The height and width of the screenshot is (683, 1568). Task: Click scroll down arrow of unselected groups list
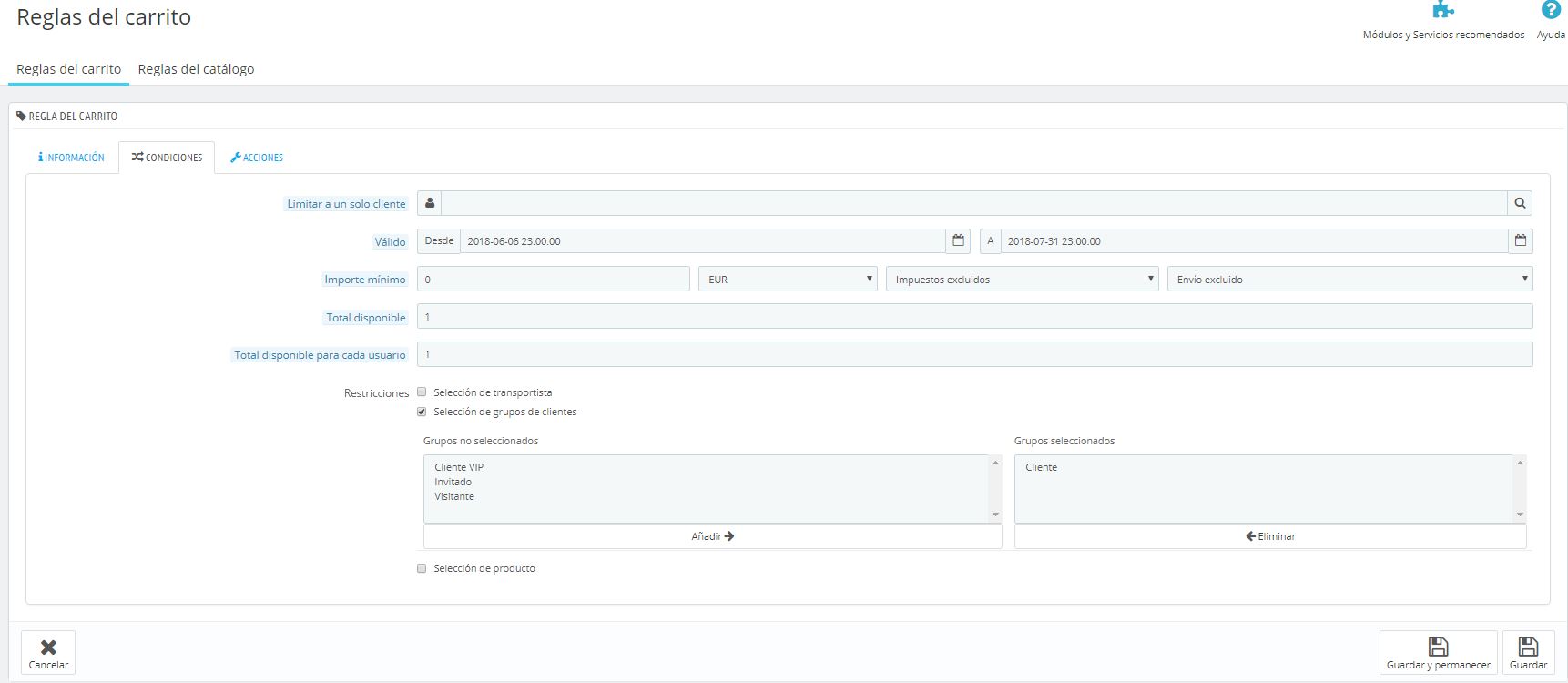(995, 515)
